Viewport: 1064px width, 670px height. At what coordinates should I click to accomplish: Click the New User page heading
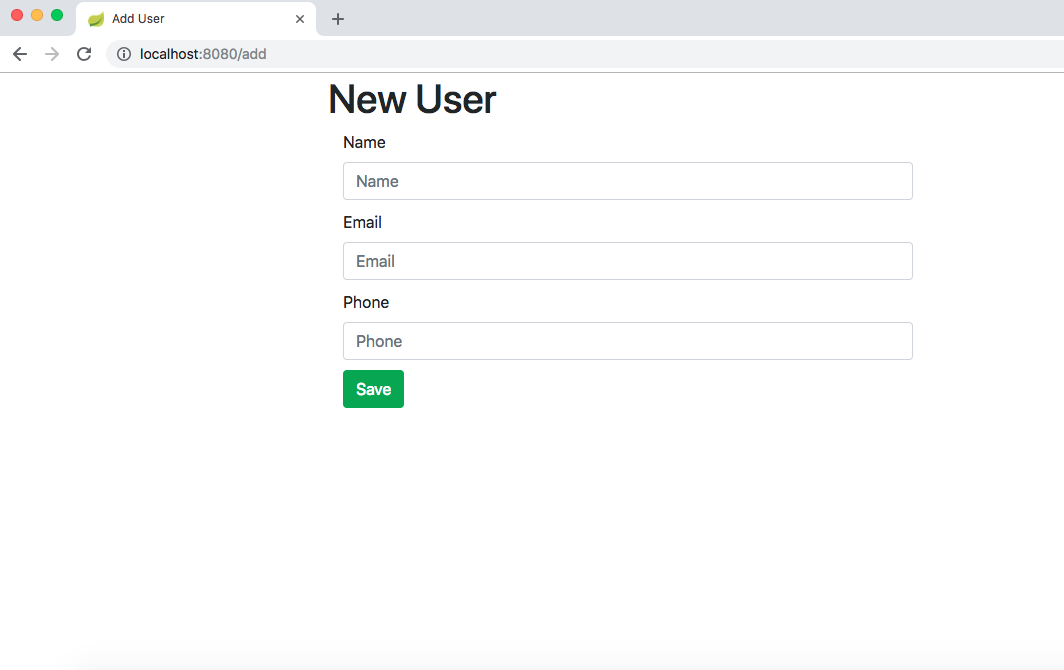pos(412,99)
